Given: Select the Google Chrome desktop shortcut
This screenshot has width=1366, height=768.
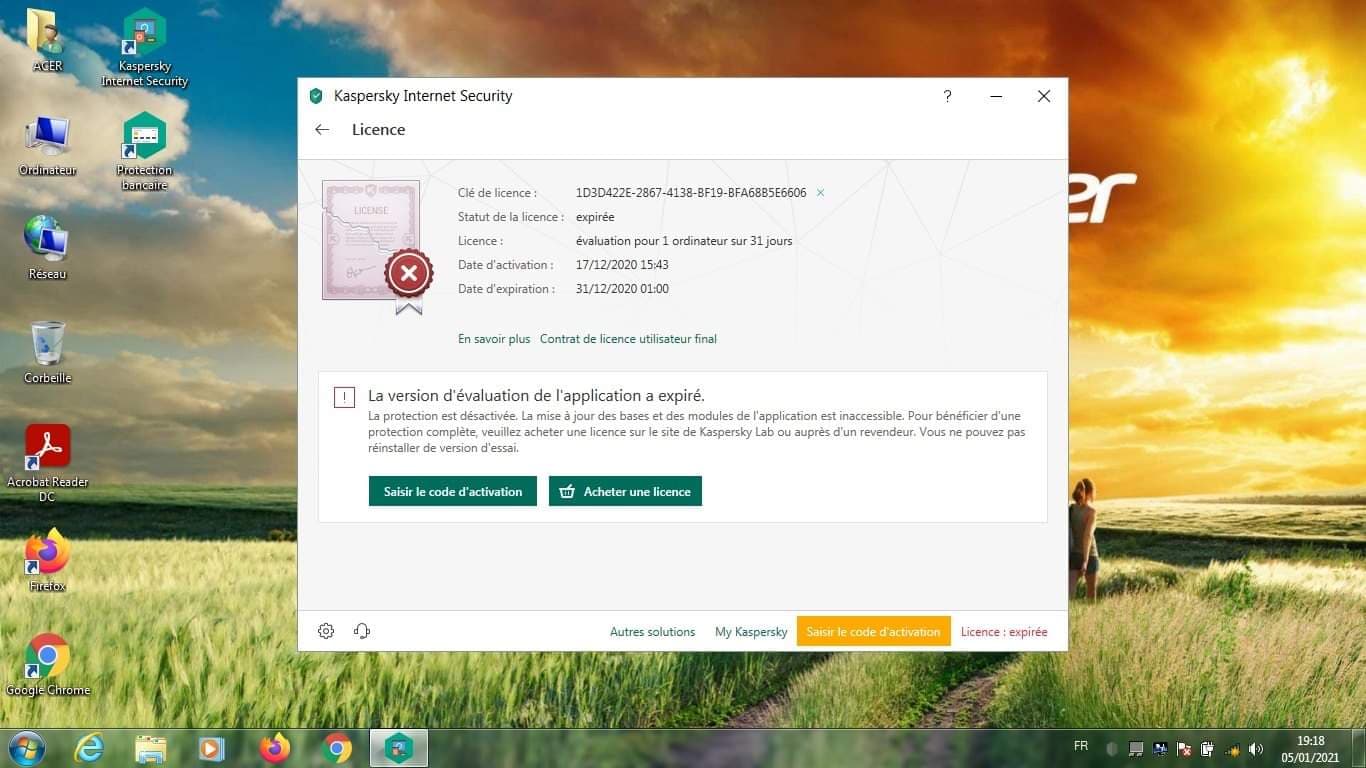Looking at the screenshot, I should click(47, 664).
